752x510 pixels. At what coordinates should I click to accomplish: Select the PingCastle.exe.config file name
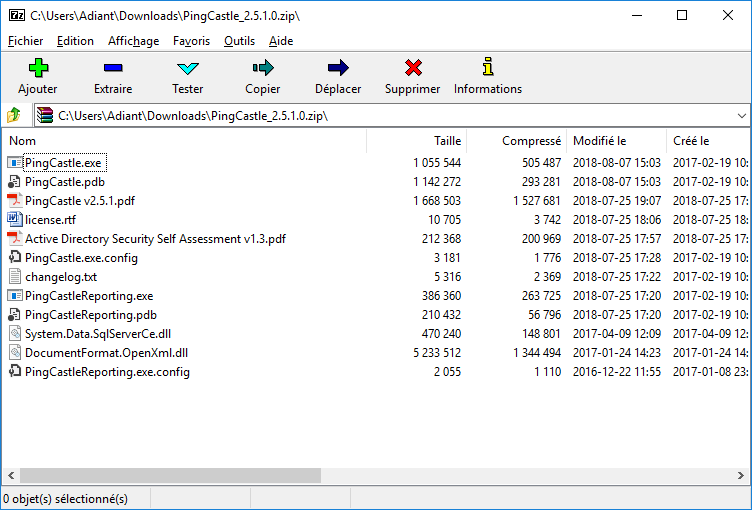82,258
